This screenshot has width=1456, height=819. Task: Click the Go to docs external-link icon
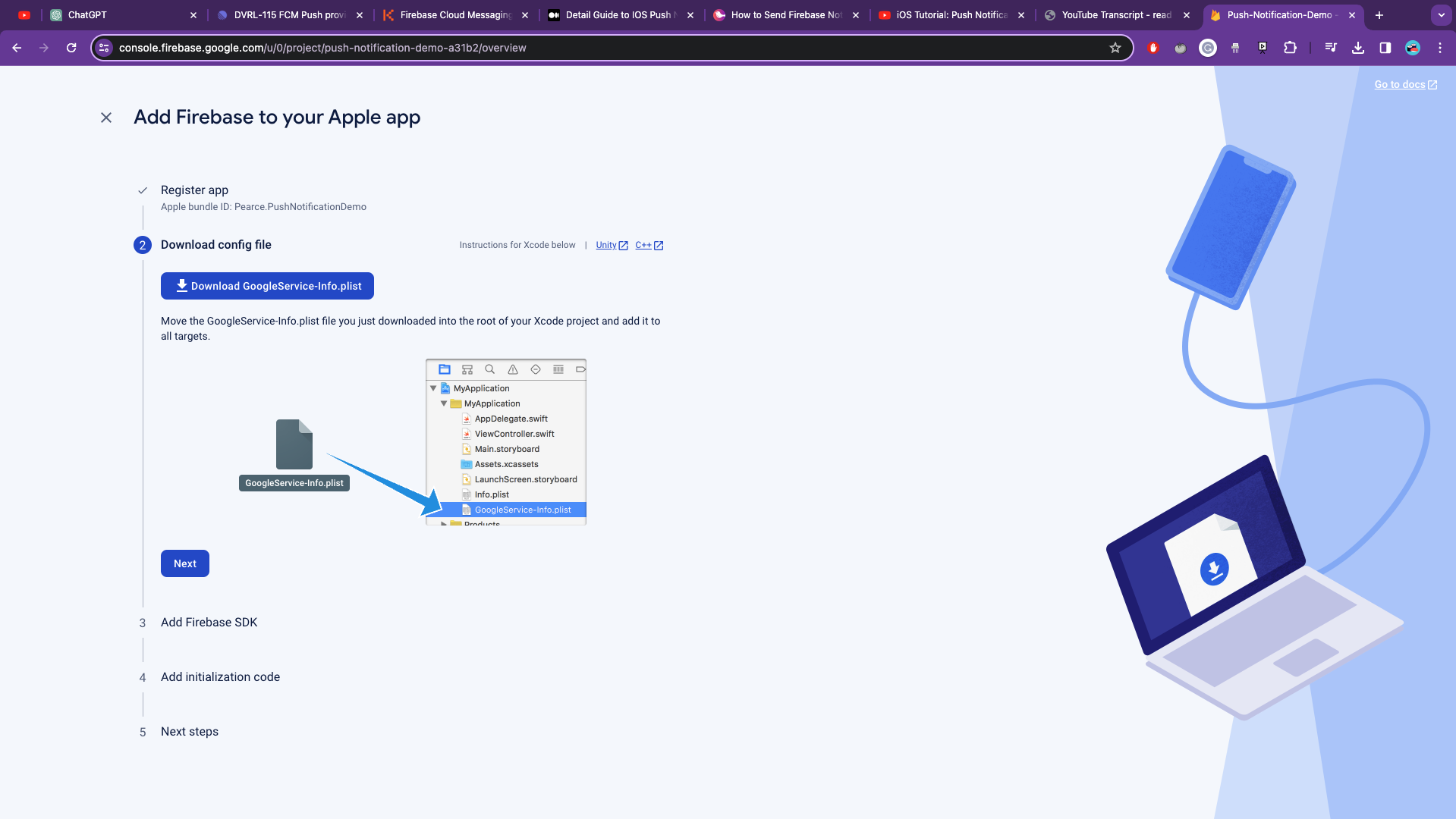coord(1432,85)
